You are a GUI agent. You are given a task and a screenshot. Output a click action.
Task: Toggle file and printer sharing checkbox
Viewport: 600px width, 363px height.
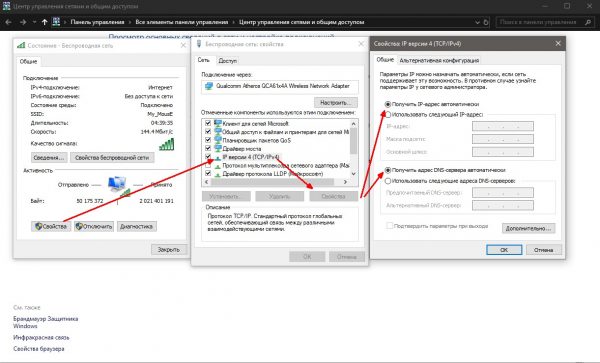point(208,132)
